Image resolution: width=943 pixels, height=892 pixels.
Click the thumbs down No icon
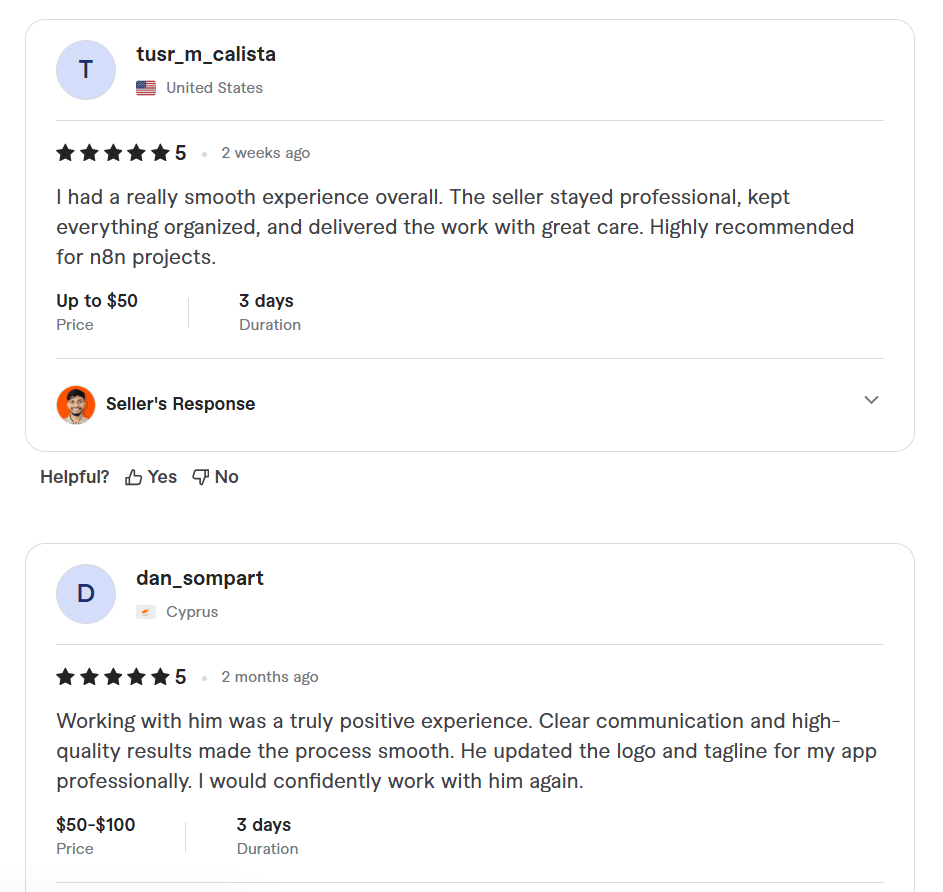point(200,477)
